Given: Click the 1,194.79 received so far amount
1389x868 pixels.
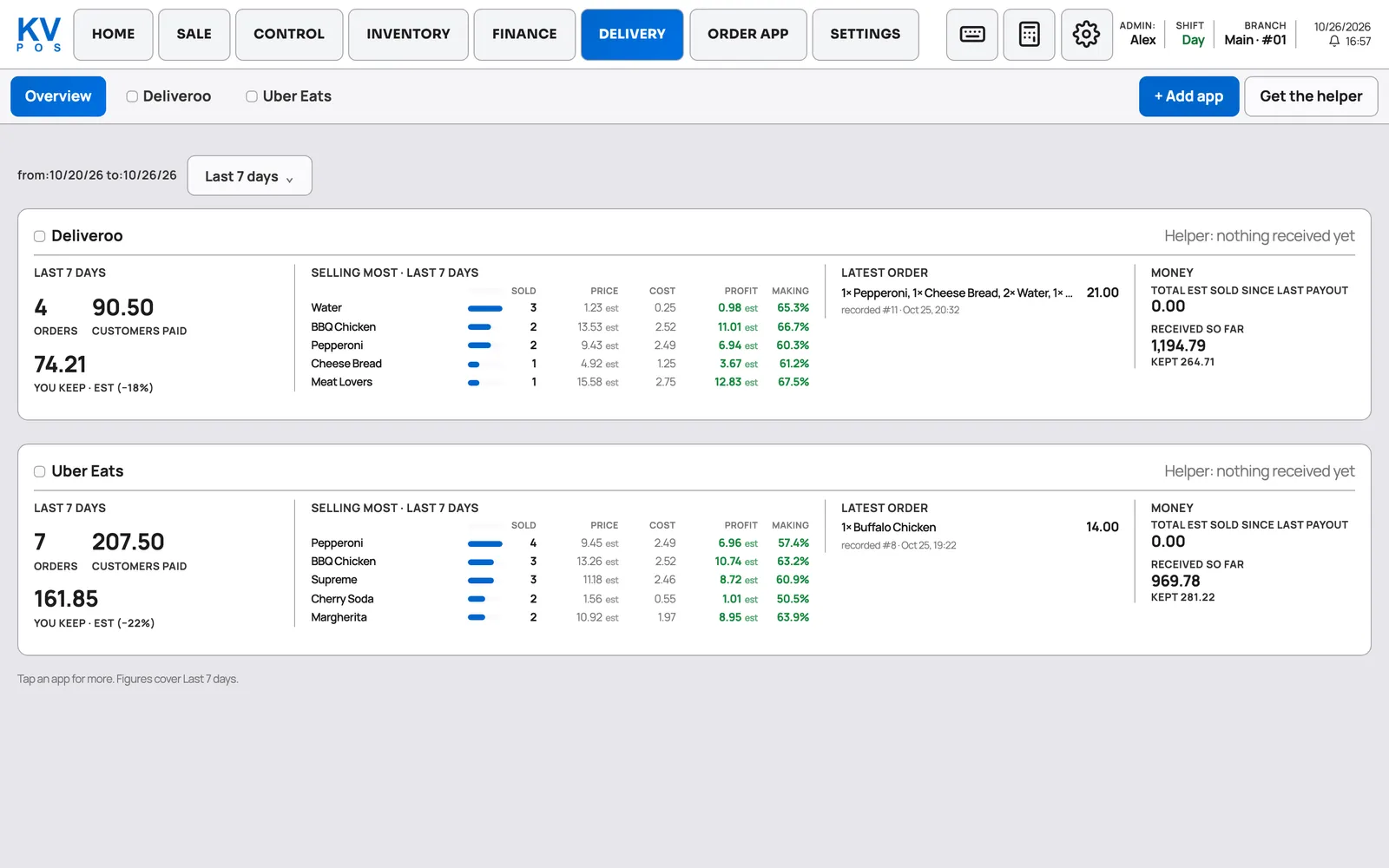Looking at the screenshot, I should coord(1178,345).
